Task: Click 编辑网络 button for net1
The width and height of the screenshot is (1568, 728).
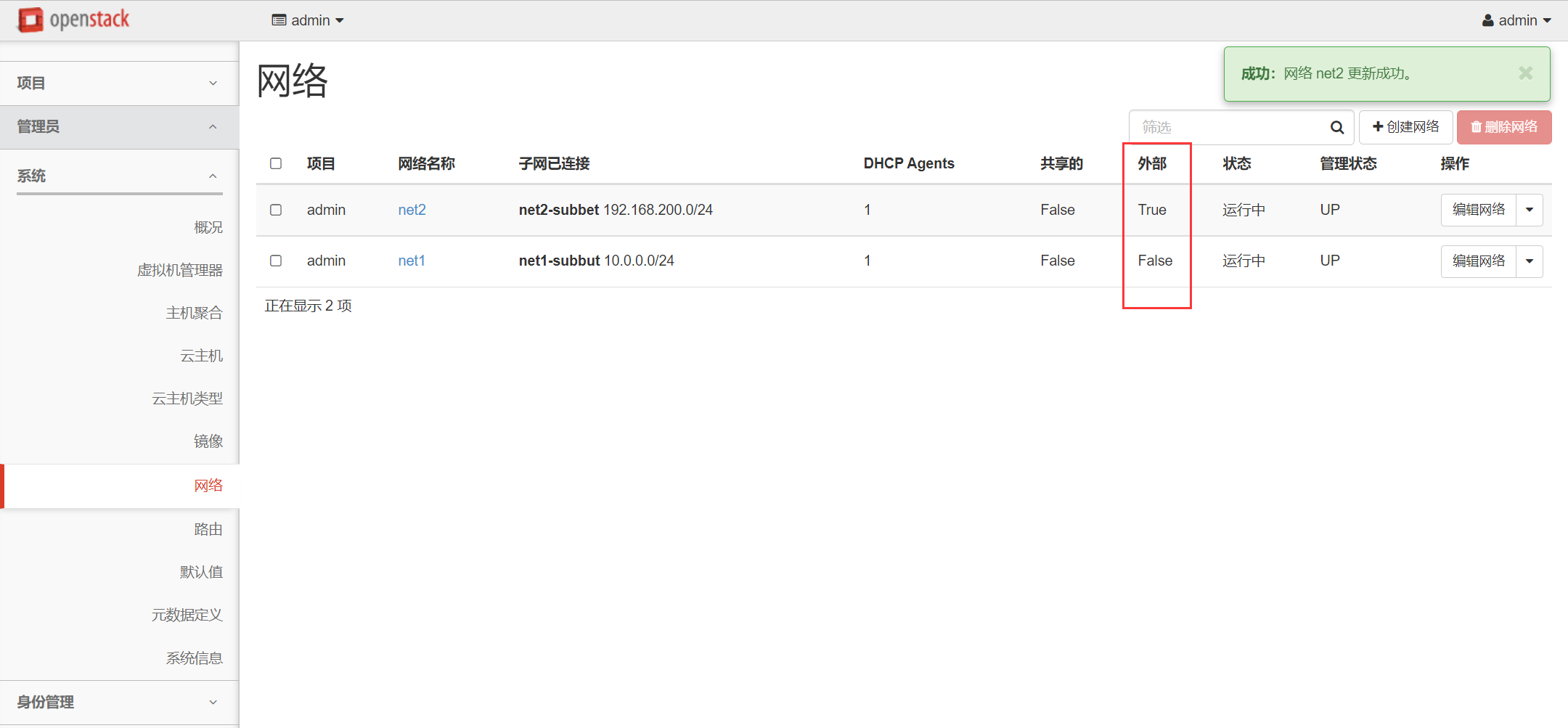Action: point(1479,261)
